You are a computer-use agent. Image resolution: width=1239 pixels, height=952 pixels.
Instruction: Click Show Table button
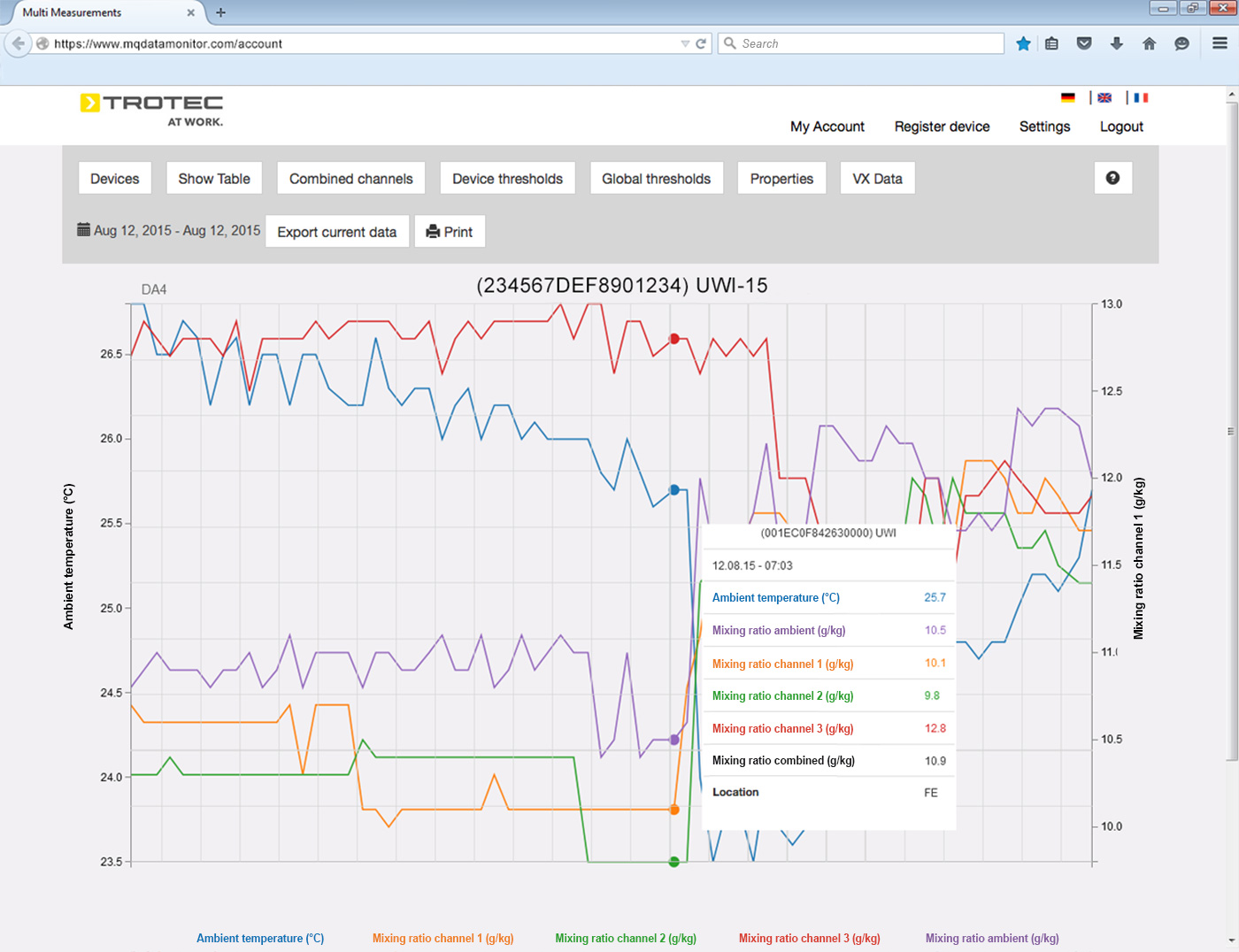click(214, 178)
